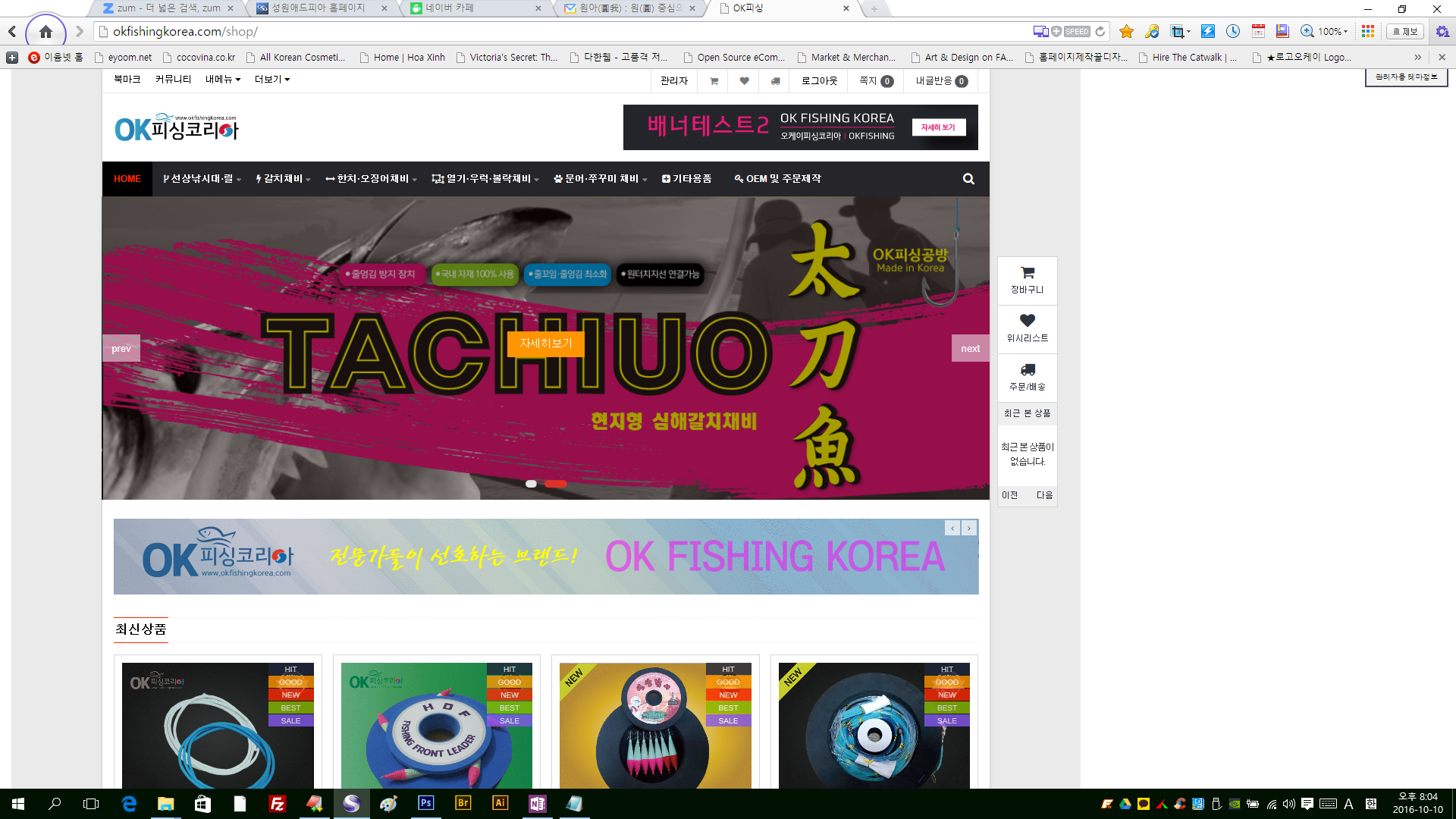Go to next slide with next button

click(x=970, y=349)
